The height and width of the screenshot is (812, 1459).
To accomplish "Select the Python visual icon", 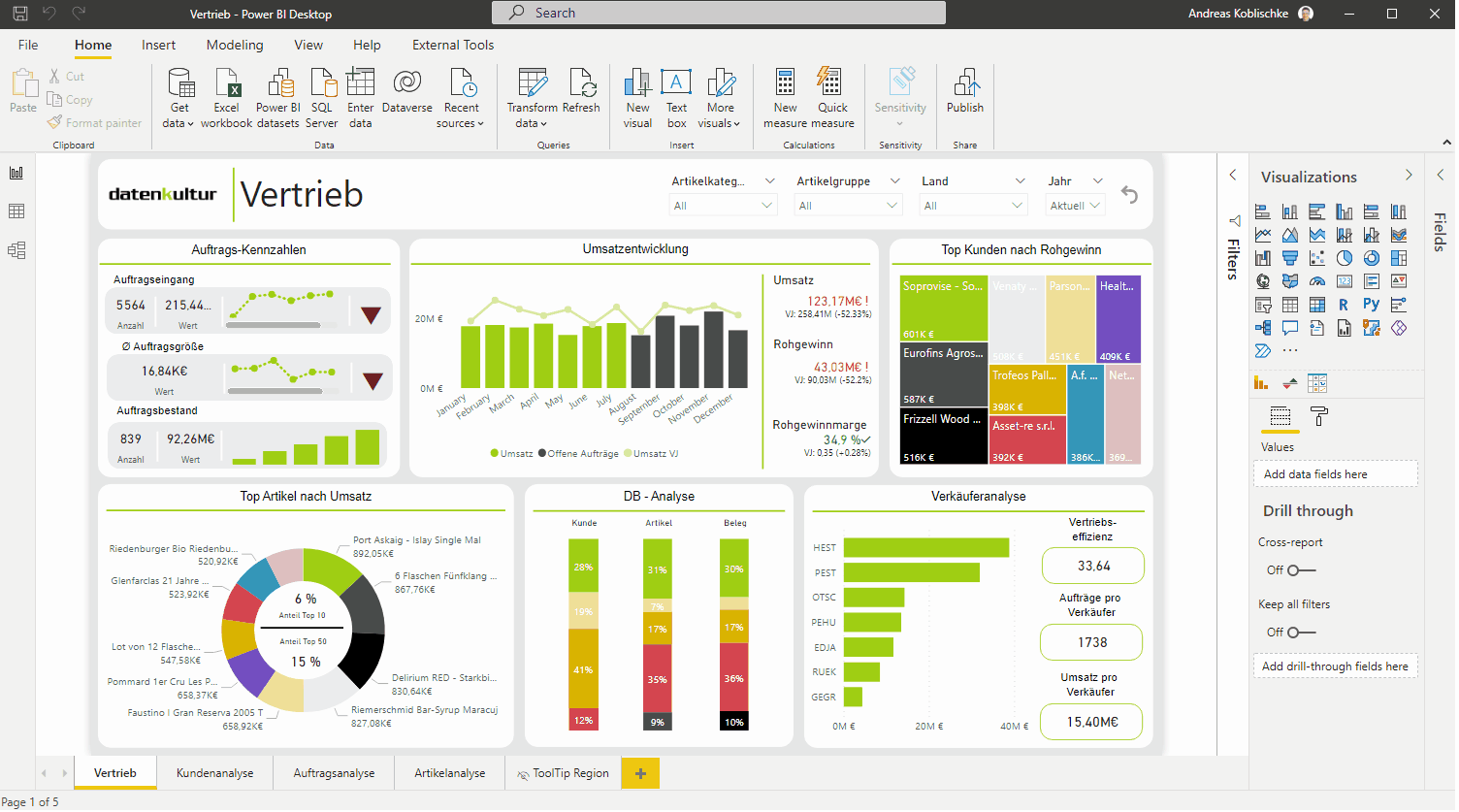I will coord(1371,305).
